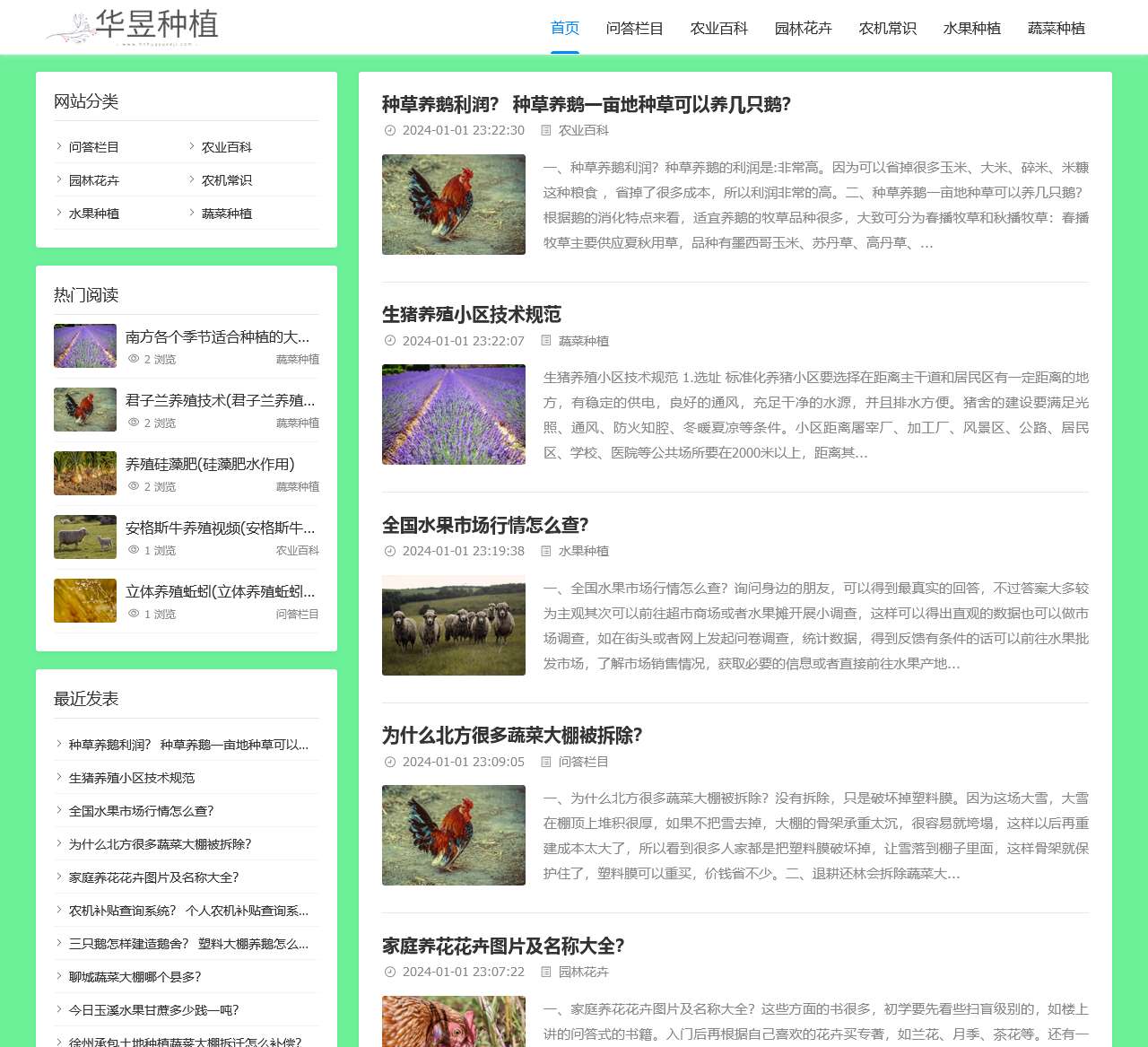1148x1047 pixels.
Task: Open sidebar category 农机常识
Action: pos(227,180)
